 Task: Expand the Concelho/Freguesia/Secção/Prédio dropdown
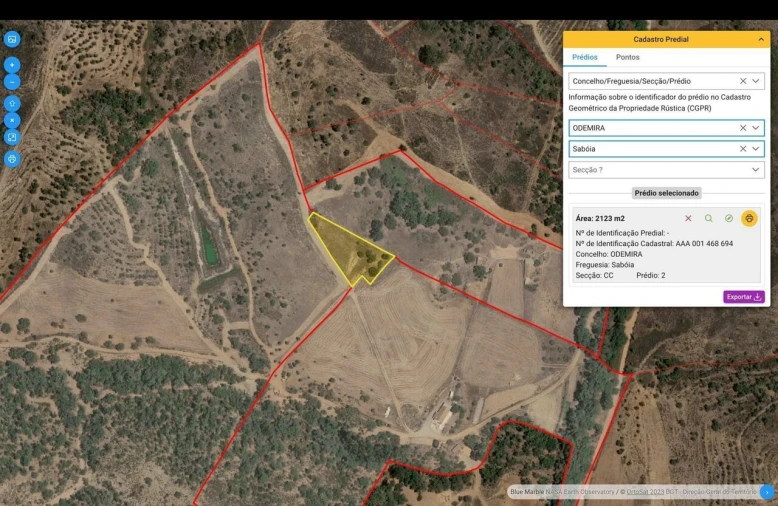pyautogui.click(x=755, y=81)
